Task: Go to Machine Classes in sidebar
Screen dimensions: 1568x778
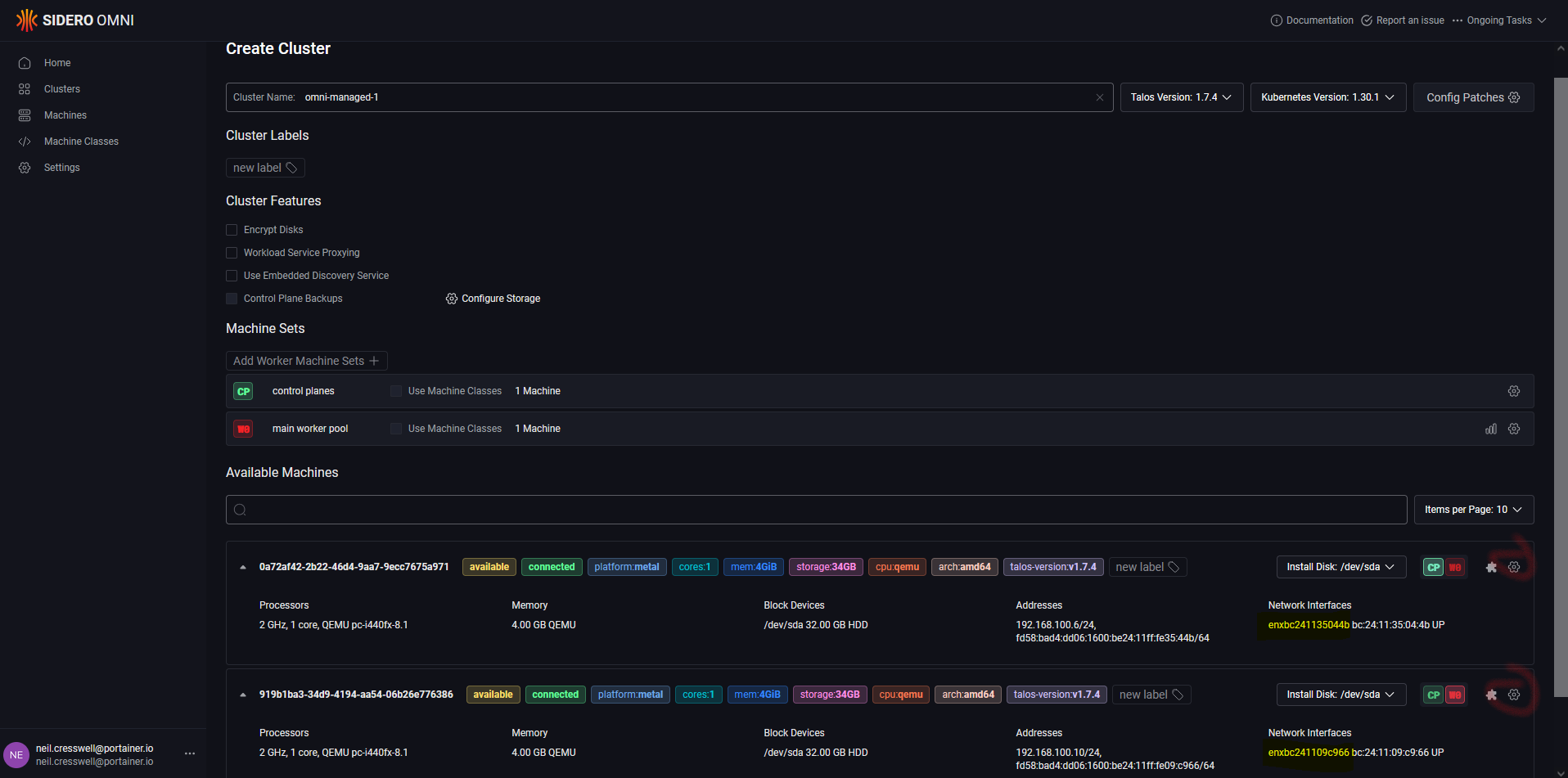Action: pos(81,142)
